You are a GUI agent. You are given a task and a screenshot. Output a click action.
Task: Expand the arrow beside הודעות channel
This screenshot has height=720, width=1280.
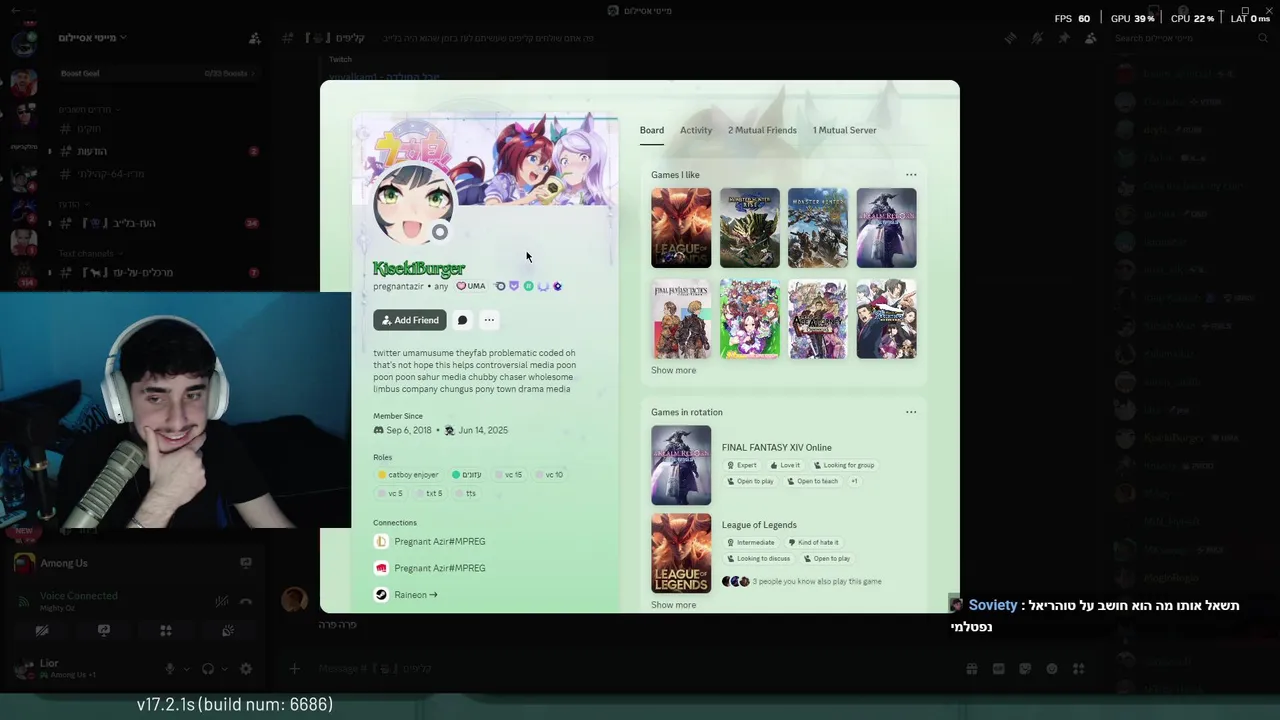(49, 151)
